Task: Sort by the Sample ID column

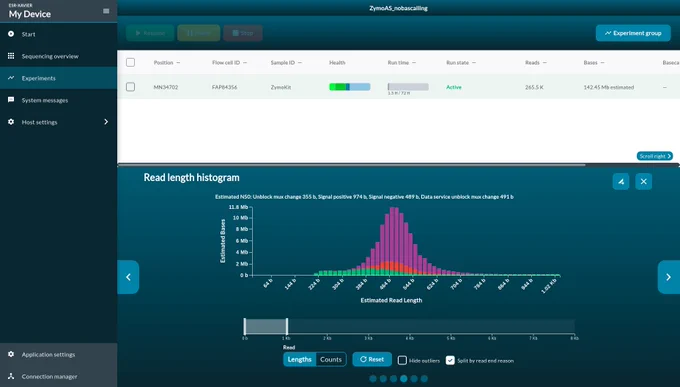Action: pyautogui.click(x=286, y=62)
